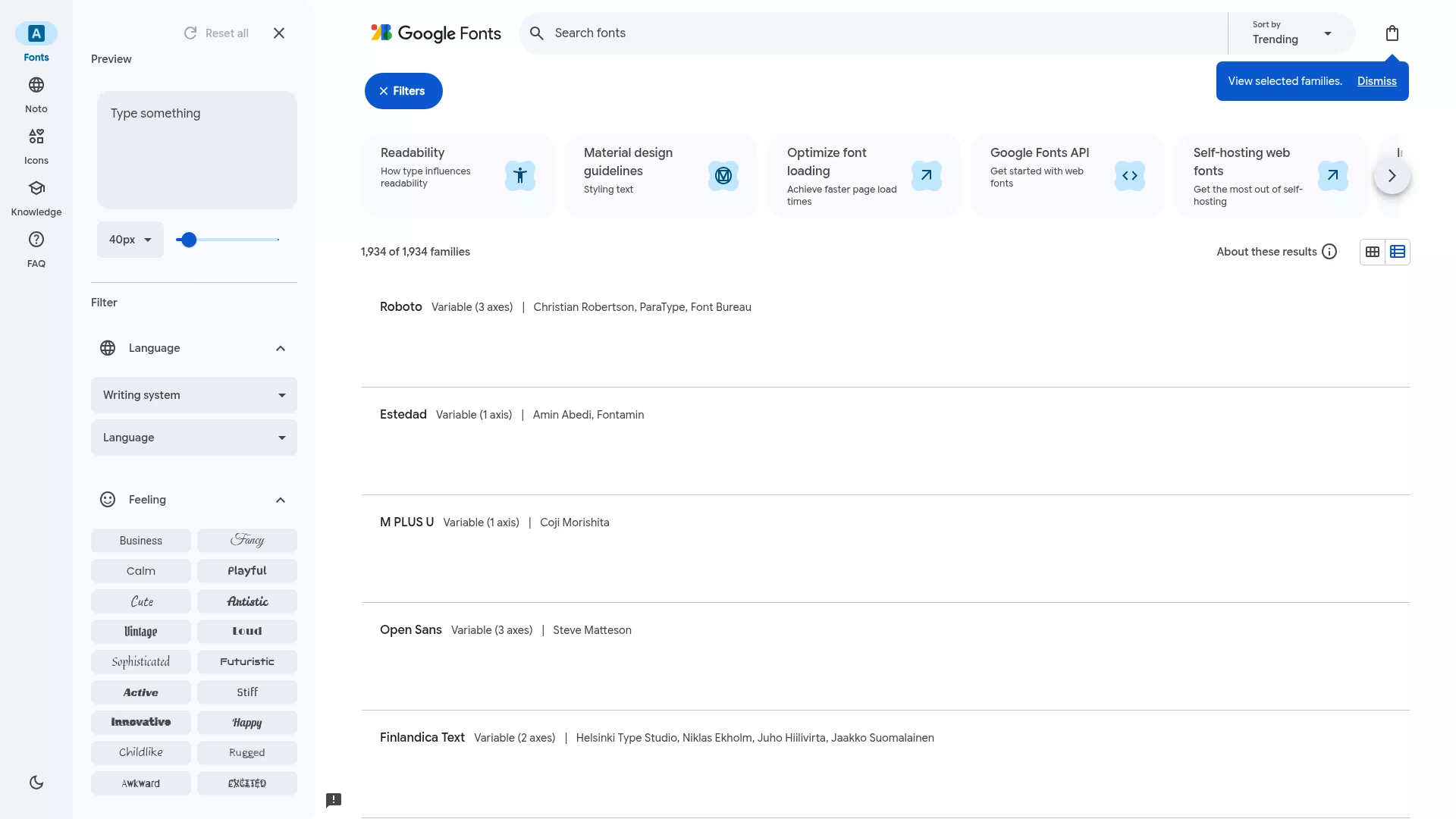This screenshot has width=1456, height=819.
Task: Toggle the Futuristic feeling filter
Action: (x=247, y=662)
